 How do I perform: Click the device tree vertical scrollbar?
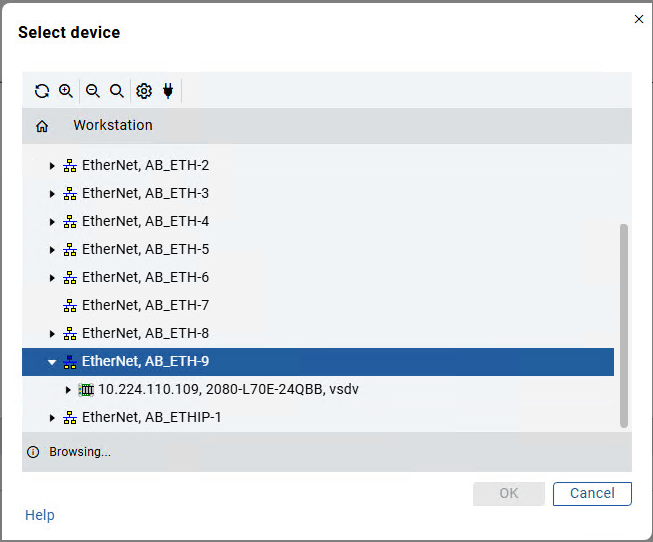(624, 325)
